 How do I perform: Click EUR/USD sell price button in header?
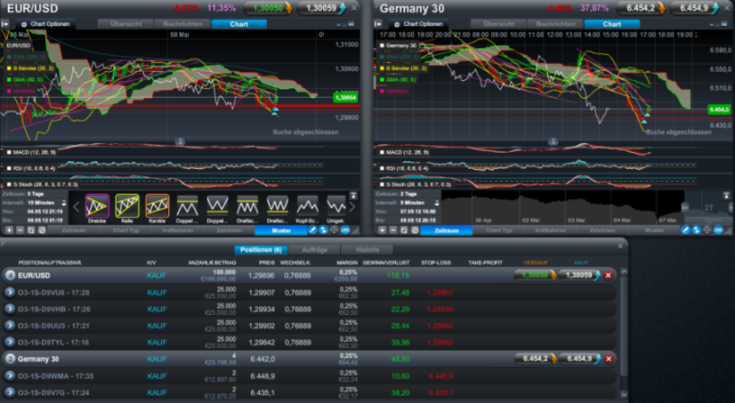pos(268,8)
